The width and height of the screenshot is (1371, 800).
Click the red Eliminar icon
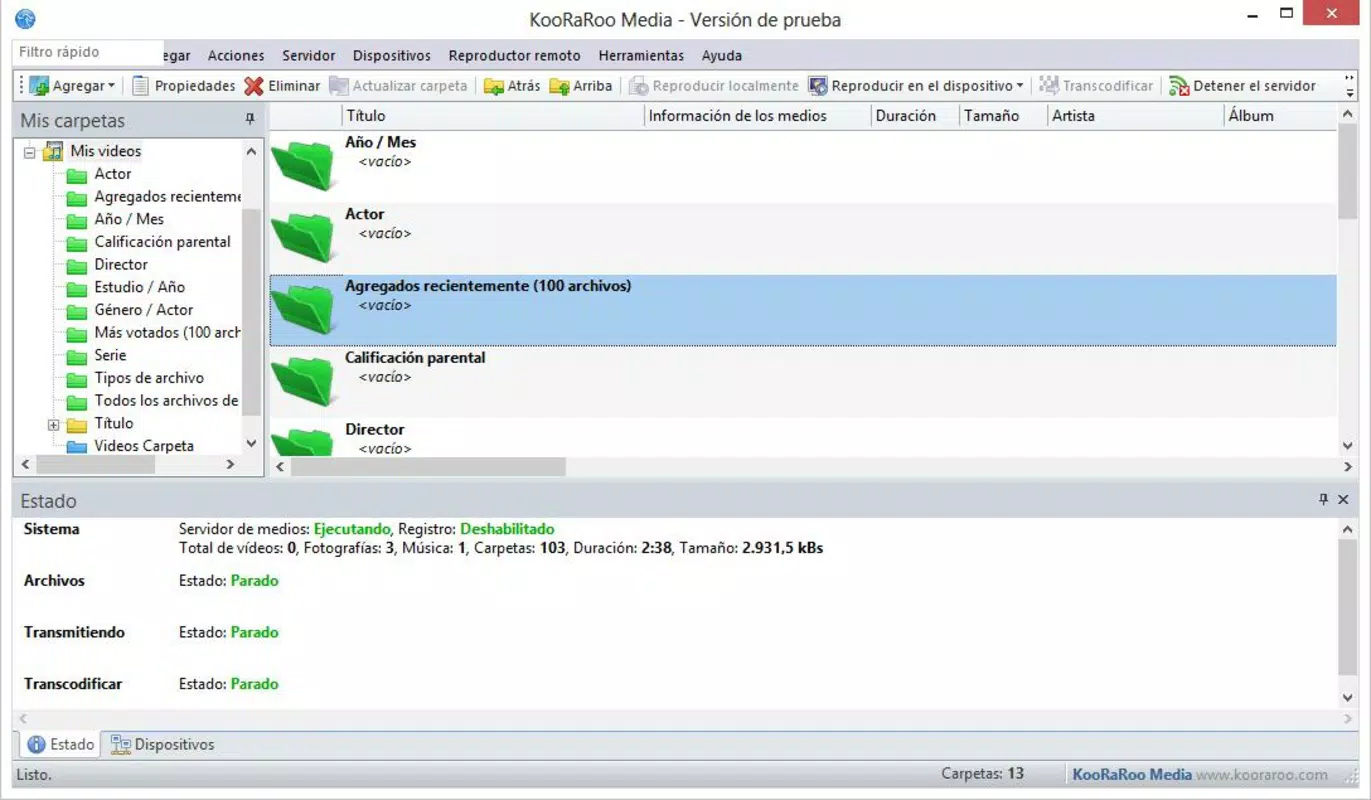click(254, 86)
